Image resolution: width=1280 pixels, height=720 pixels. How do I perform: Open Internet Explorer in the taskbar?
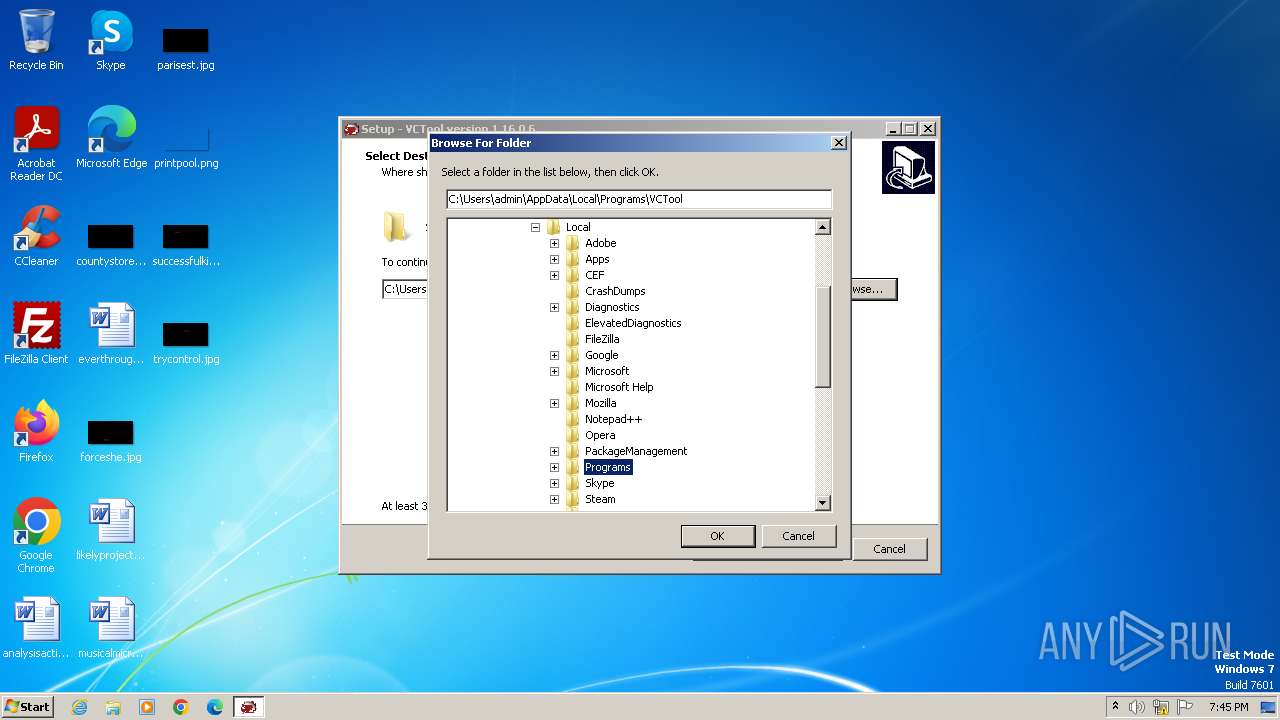[x=80, y=707]
